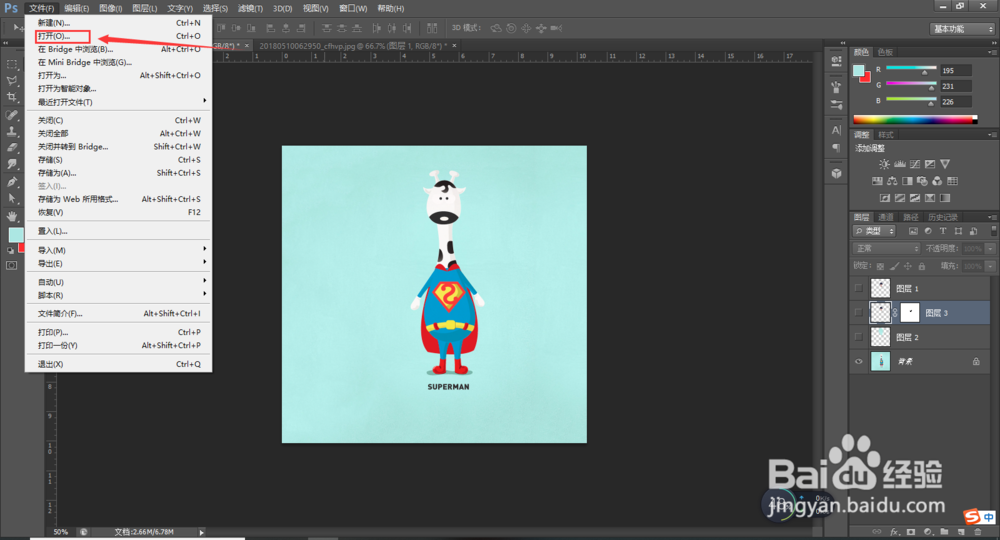
Task: Select the Clone Stamp tool
Action: click(11, 131)
